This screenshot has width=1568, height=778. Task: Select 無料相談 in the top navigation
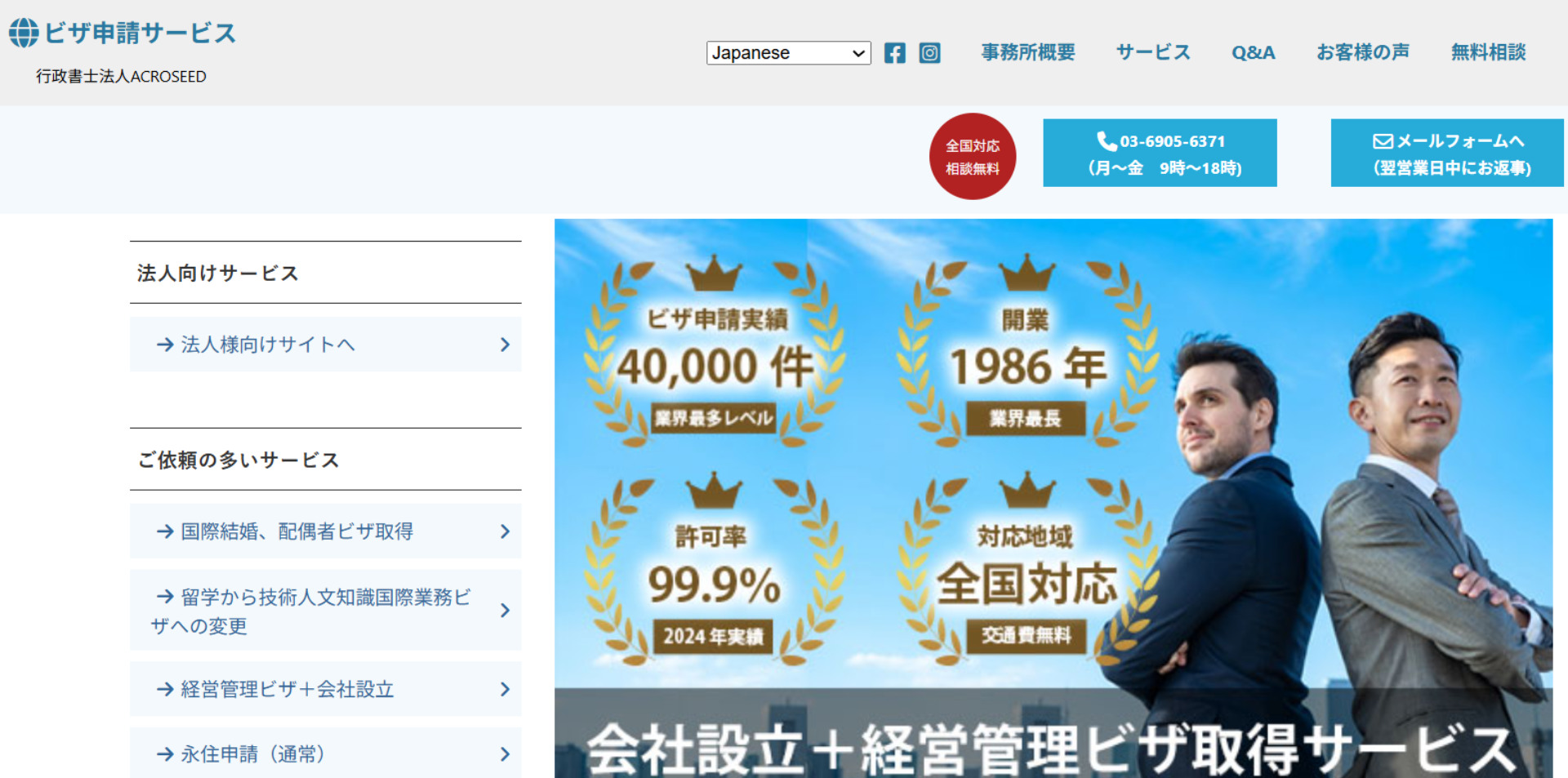point(1487,52)
